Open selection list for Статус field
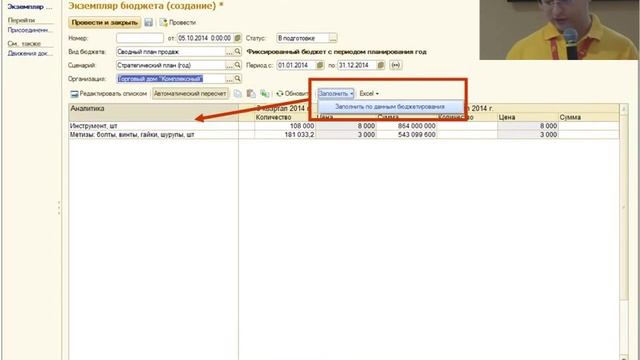 [333, 38]
